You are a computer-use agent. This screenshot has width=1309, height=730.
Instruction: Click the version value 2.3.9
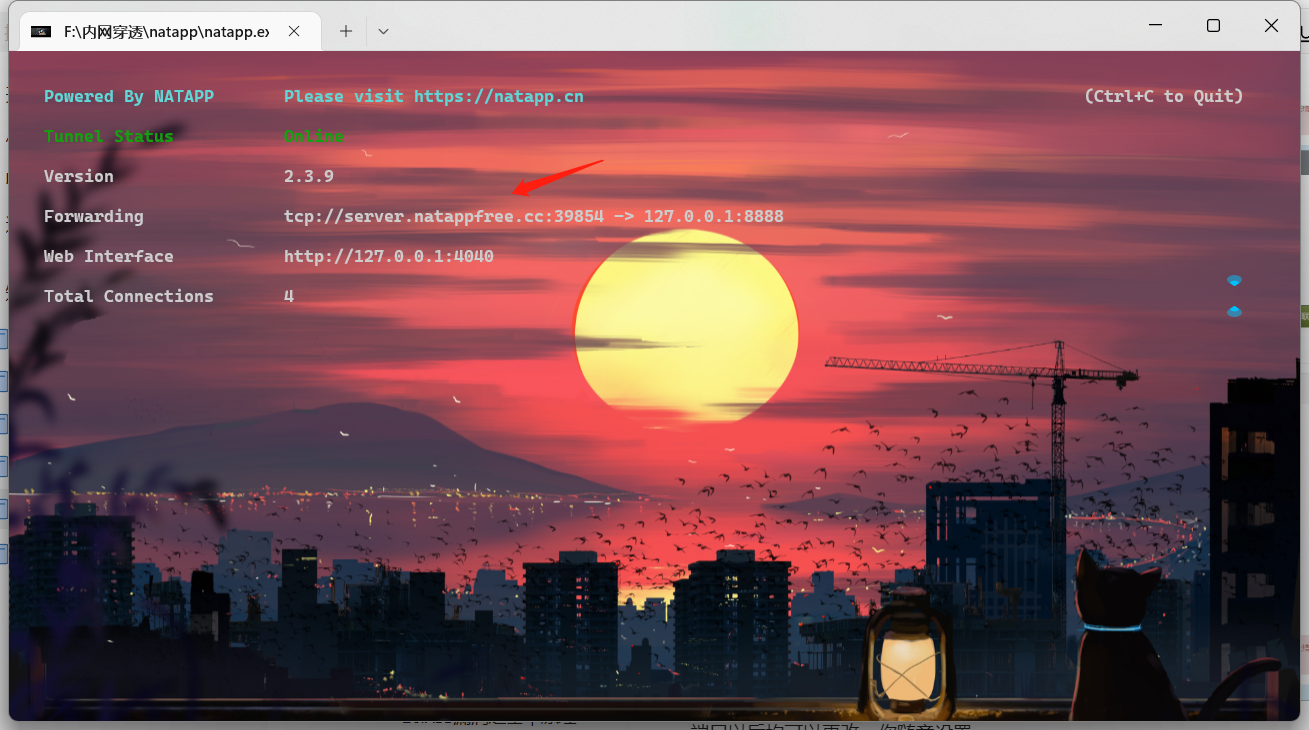point(309,176)
